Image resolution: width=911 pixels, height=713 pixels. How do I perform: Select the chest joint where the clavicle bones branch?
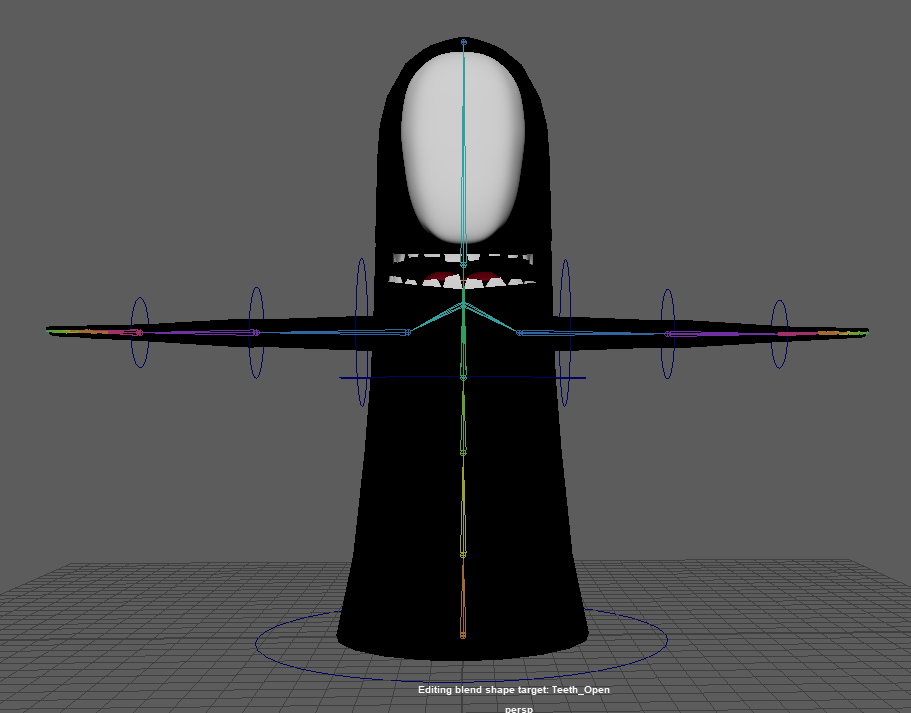(x=464, y=303)
